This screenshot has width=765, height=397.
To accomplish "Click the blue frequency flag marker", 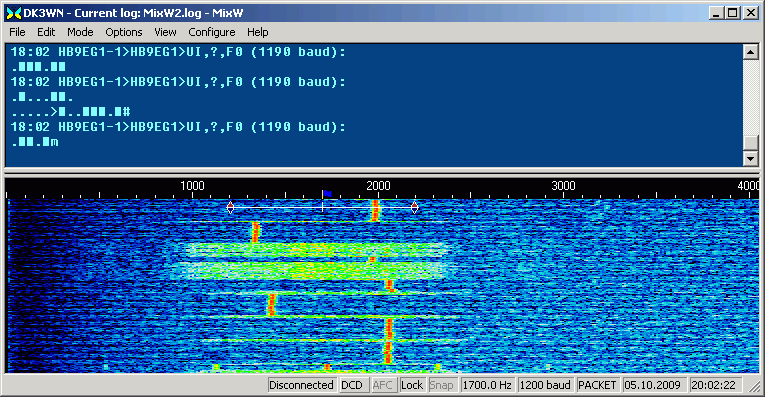I will coord(327,194).
